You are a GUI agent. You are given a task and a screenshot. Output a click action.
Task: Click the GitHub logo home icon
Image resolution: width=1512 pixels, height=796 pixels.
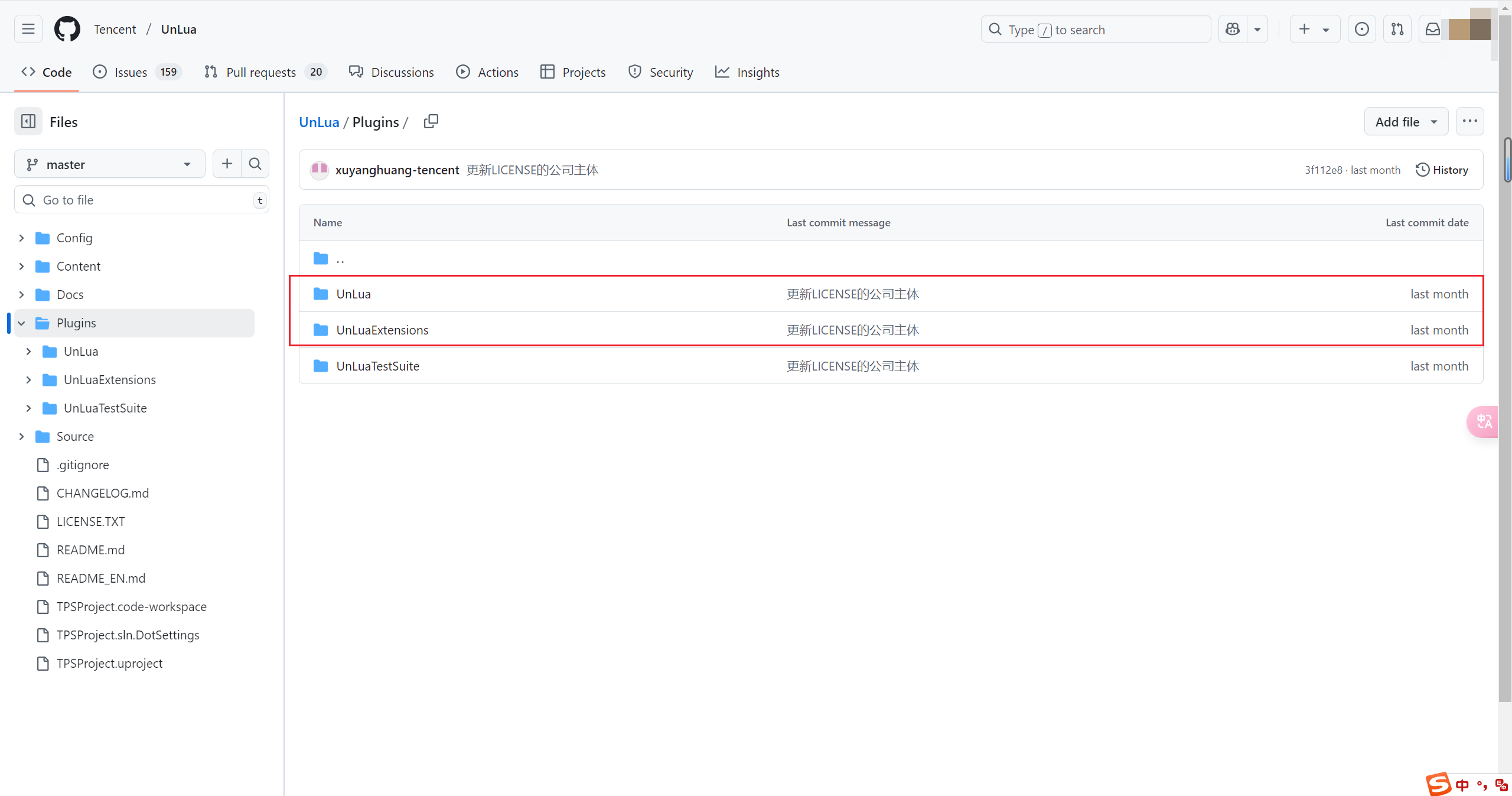click(x=67, y=29)
